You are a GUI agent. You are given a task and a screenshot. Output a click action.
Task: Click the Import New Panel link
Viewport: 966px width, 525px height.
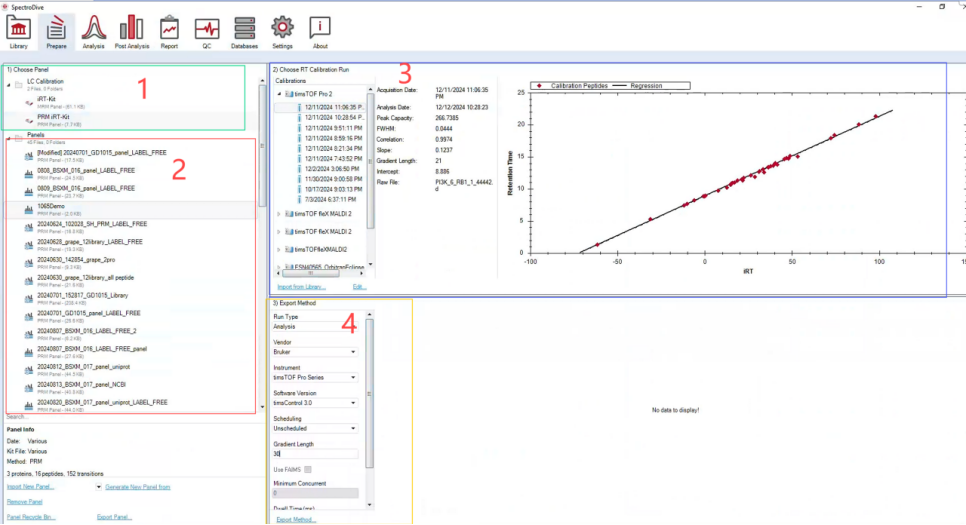tap(30, 487)
